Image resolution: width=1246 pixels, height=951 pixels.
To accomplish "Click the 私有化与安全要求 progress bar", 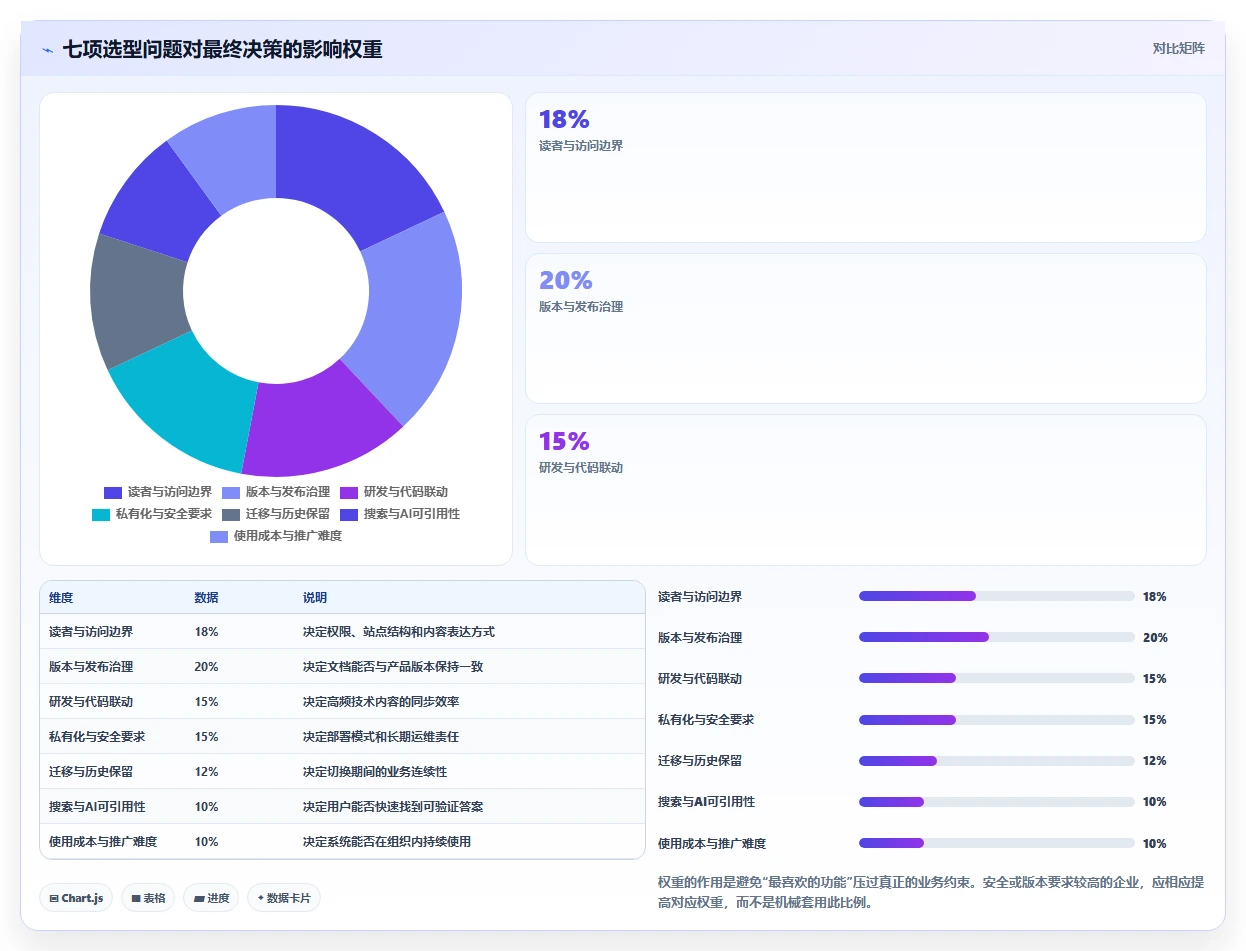I will click(997, 719).
